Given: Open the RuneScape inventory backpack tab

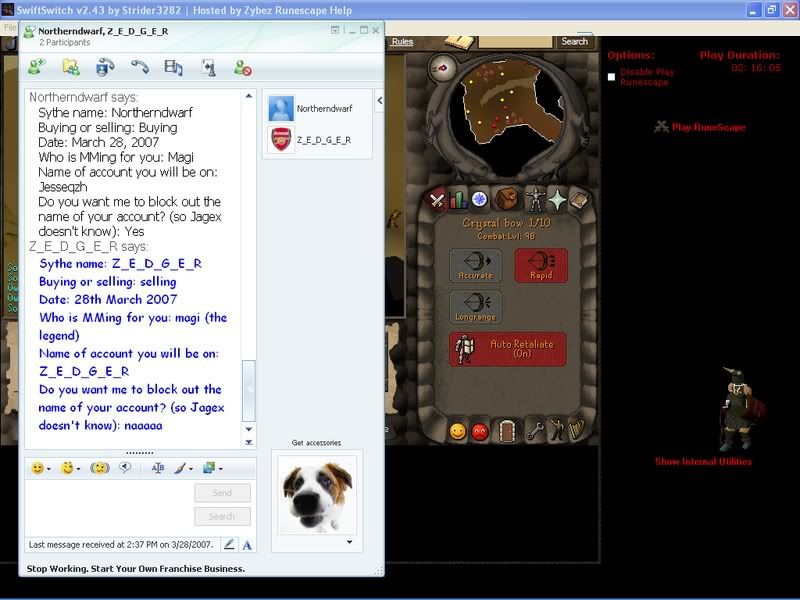Looking at the screenshot, I should [x=506, y=199].
